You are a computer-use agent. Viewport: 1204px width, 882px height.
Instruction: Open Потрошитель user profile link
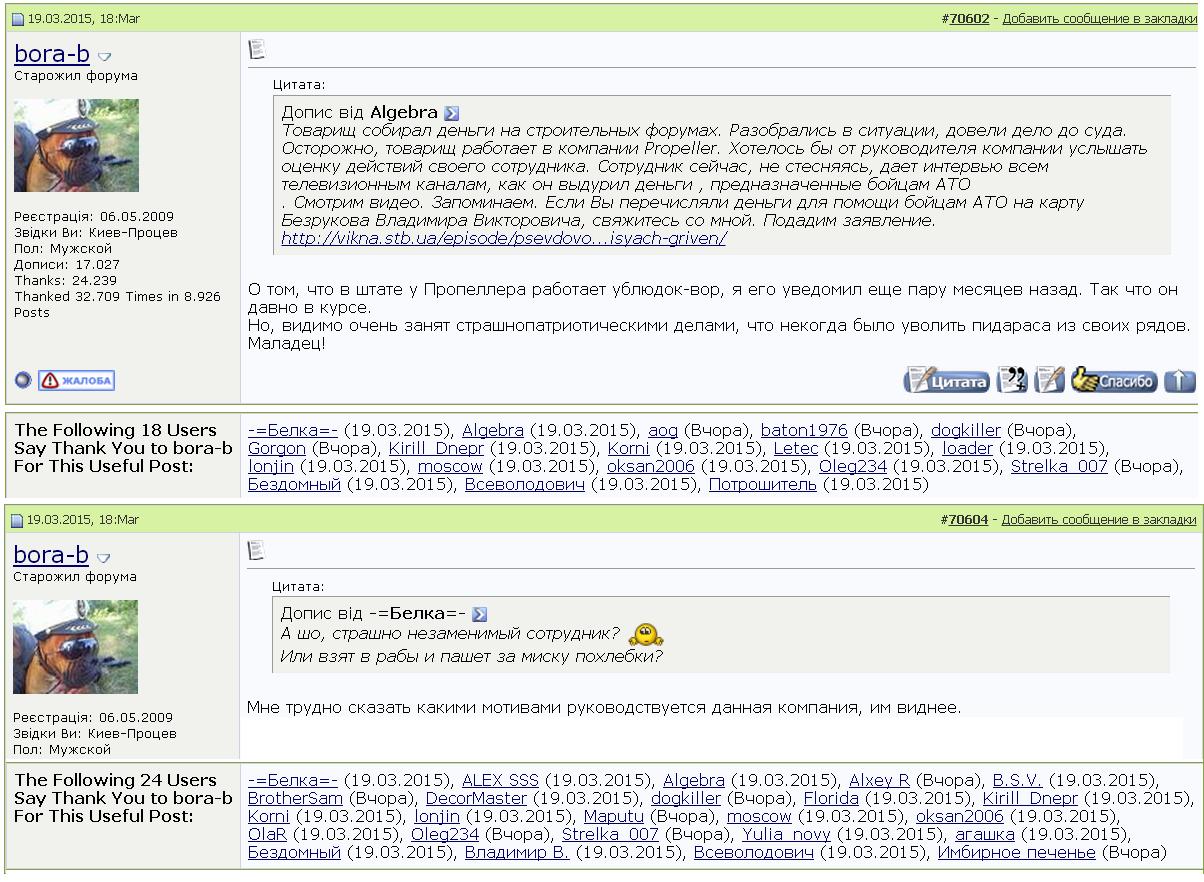click(763, 485)
